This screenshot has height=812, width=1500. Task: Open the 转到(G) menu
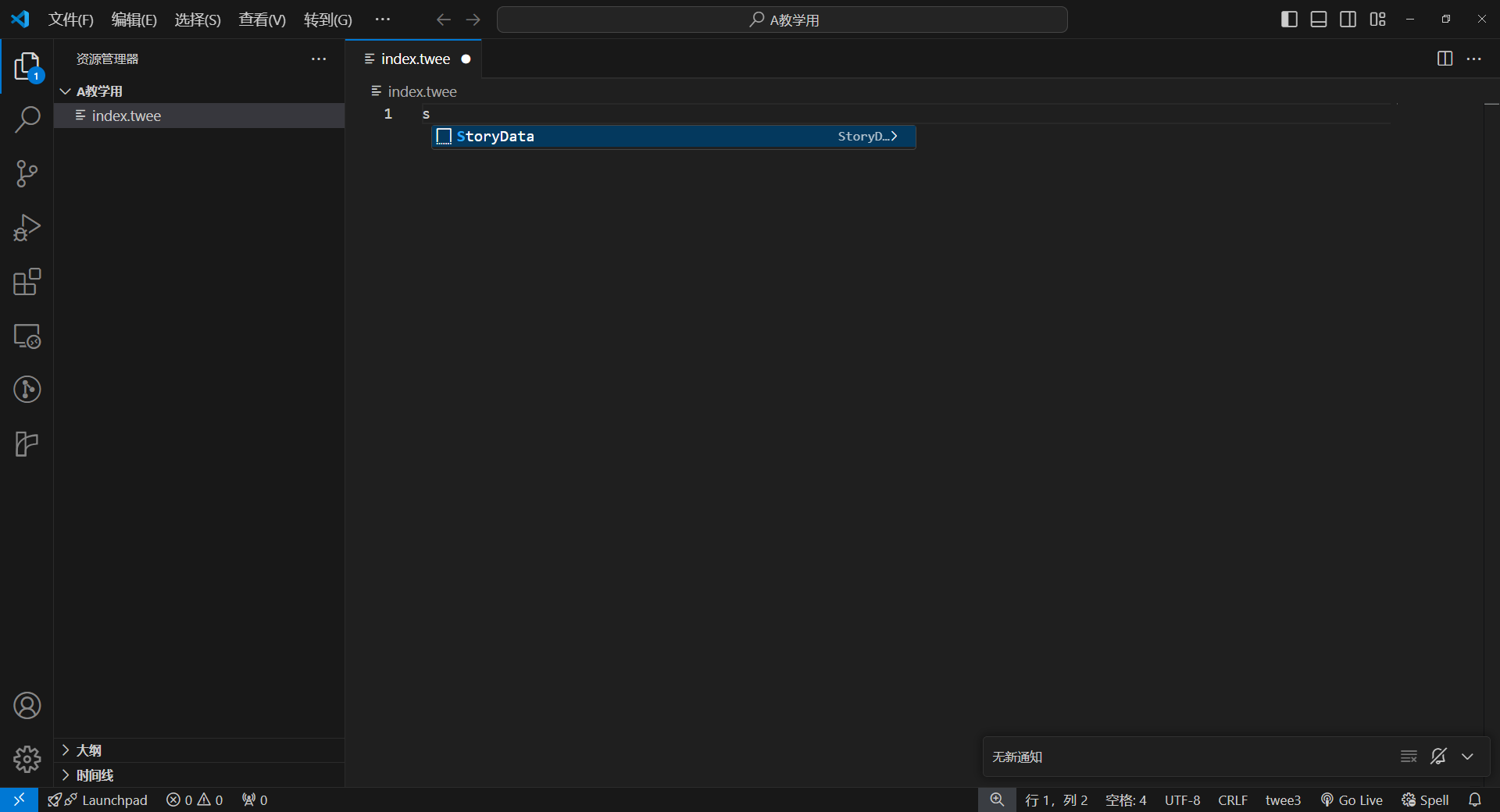click(x=327, y=20)
